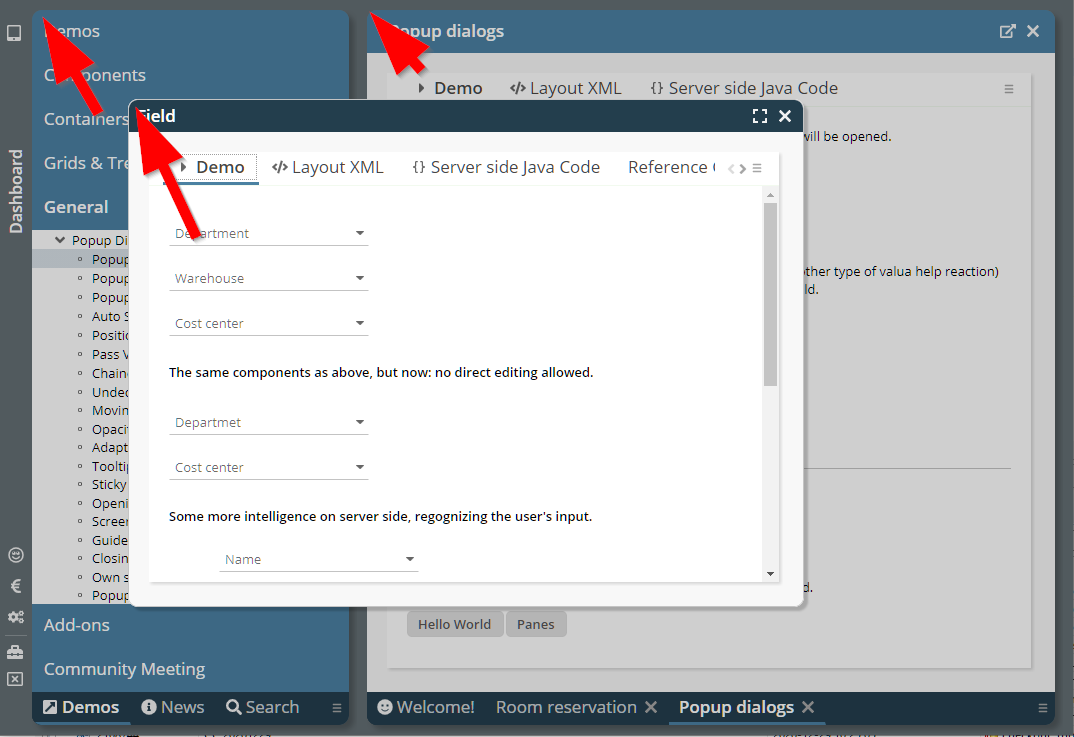Image resolution: width=1074 pixels, height=737 pixels.
Task: Expand the Warehouse combo box
Action: (x=360, y=279)
